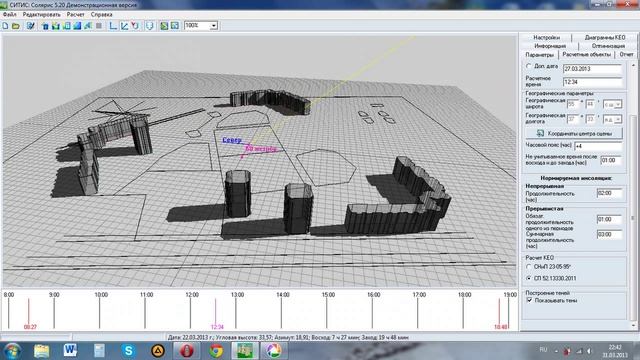Switch to the Диаграммы КЕО tab
The width and height of the screenshot is (640, 360).
point(604,37)
